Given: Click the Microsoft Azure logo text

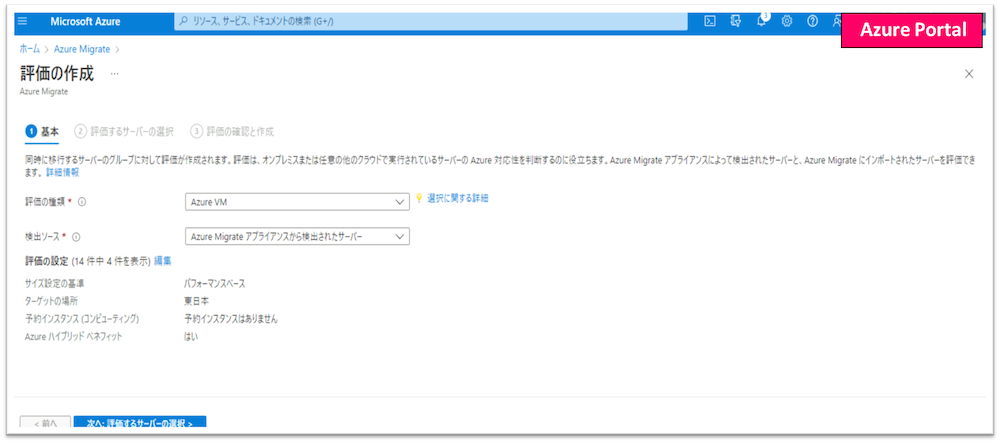Looking at the screenshot, I should coord(85,21).
